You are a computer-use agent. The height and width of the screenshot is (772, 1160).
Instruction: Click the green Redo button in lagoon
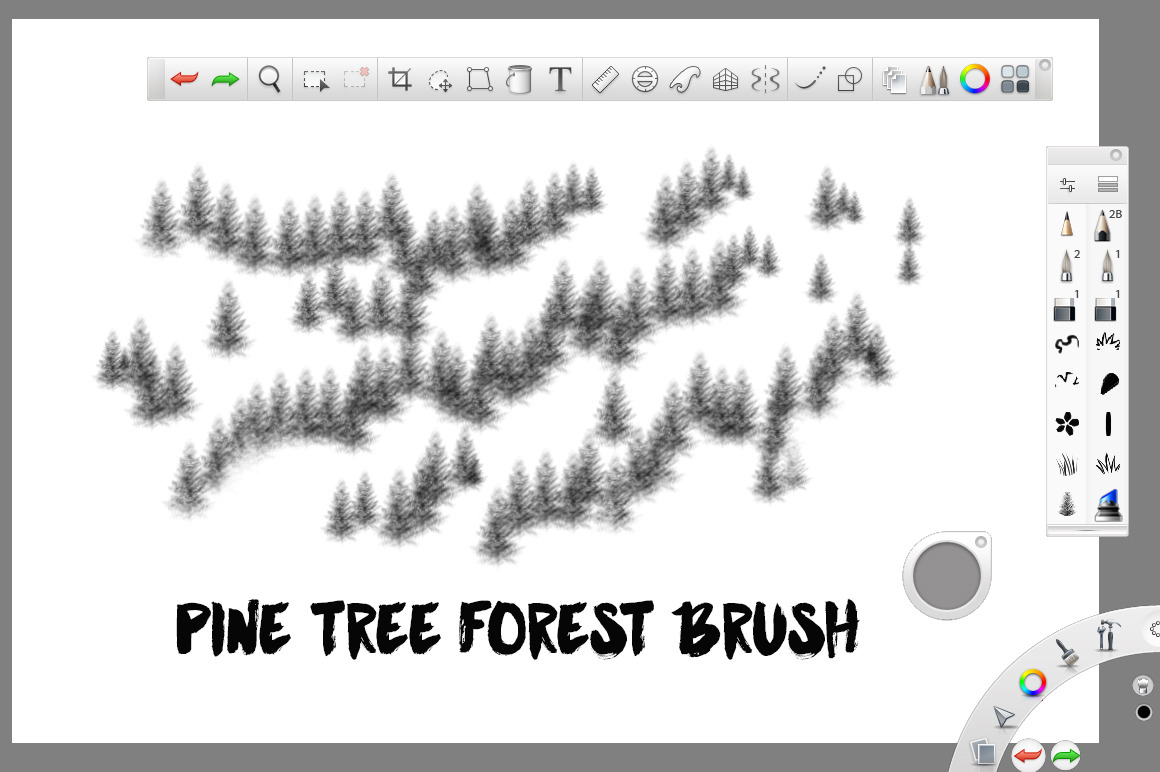(1066, 755)
